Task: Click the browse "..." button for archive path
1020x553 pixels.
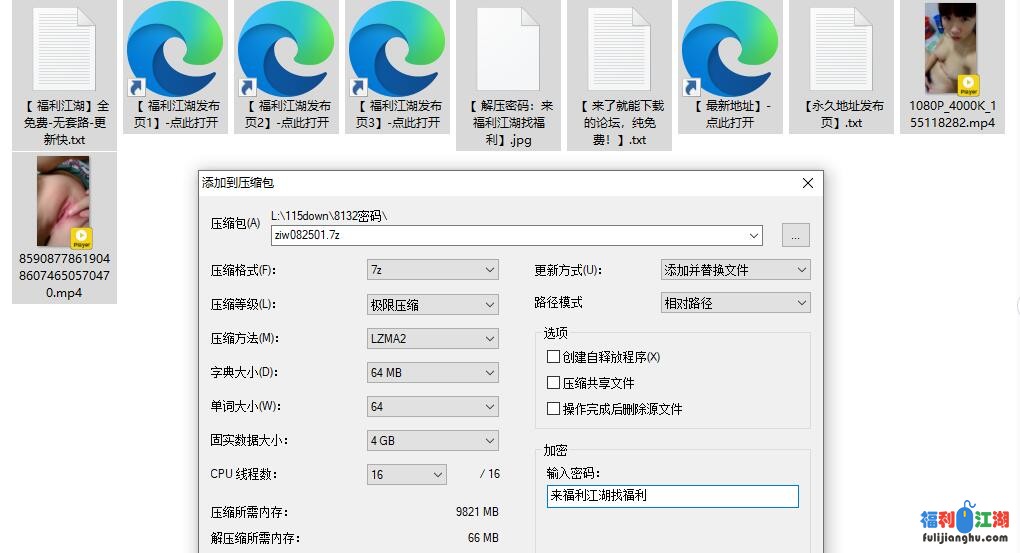Action: [795, 236]
